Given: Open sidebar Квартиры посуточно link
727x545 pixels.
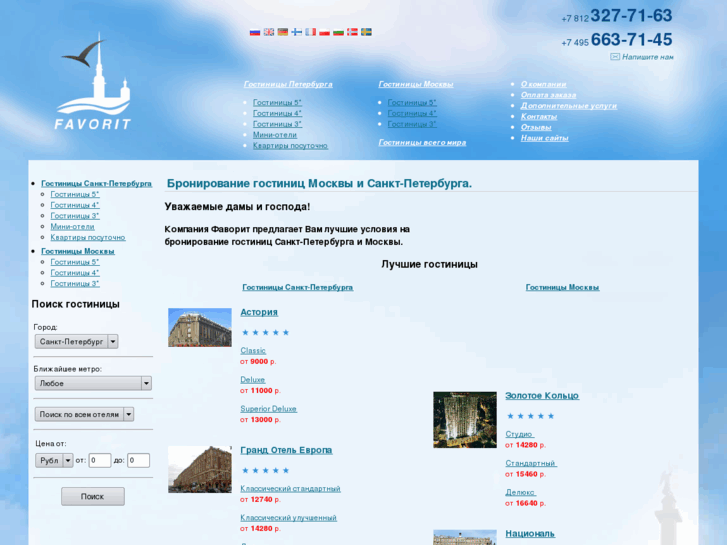Looking at the screenshot, I should coord(88,237).
